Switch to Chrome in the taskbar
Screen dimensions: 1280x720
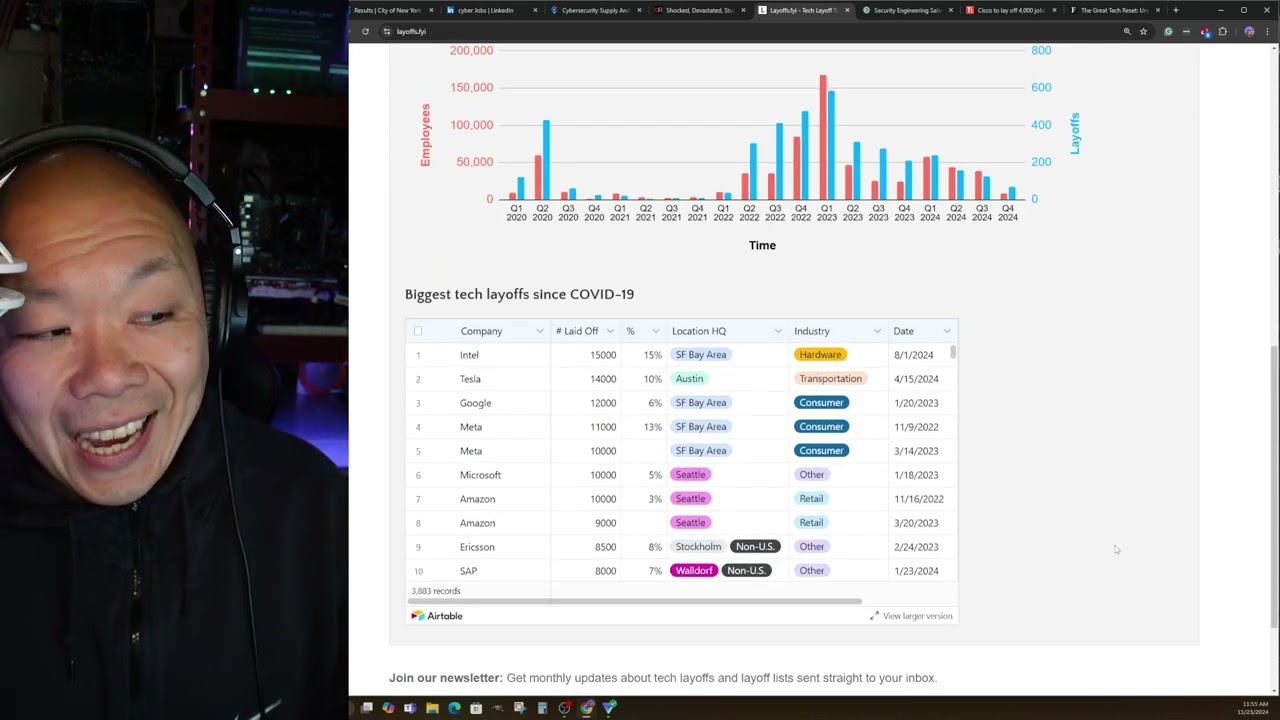(x=587, y=708)
